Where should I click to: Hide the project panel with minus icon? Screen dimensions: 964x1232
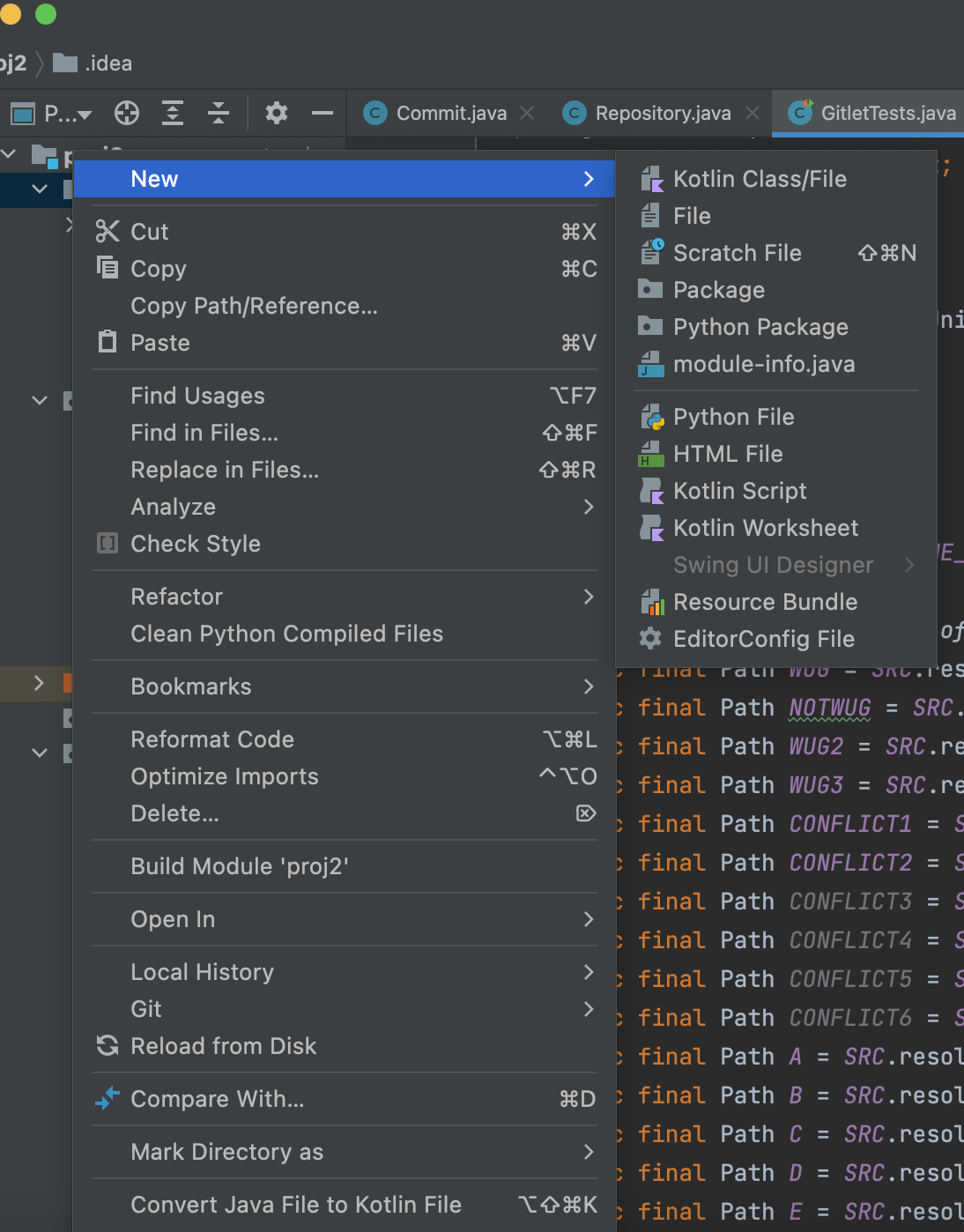click(323, 113)
